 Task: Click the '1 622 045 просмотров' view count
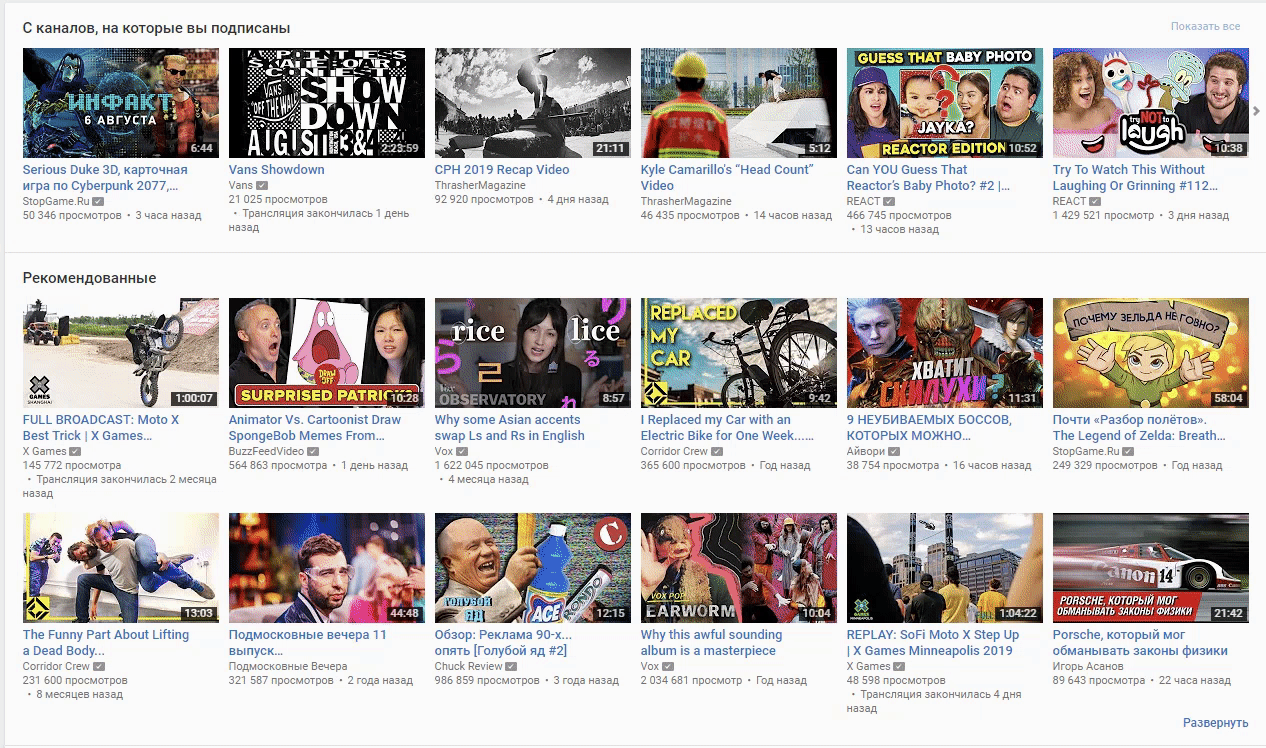click(x=492, y=466)
